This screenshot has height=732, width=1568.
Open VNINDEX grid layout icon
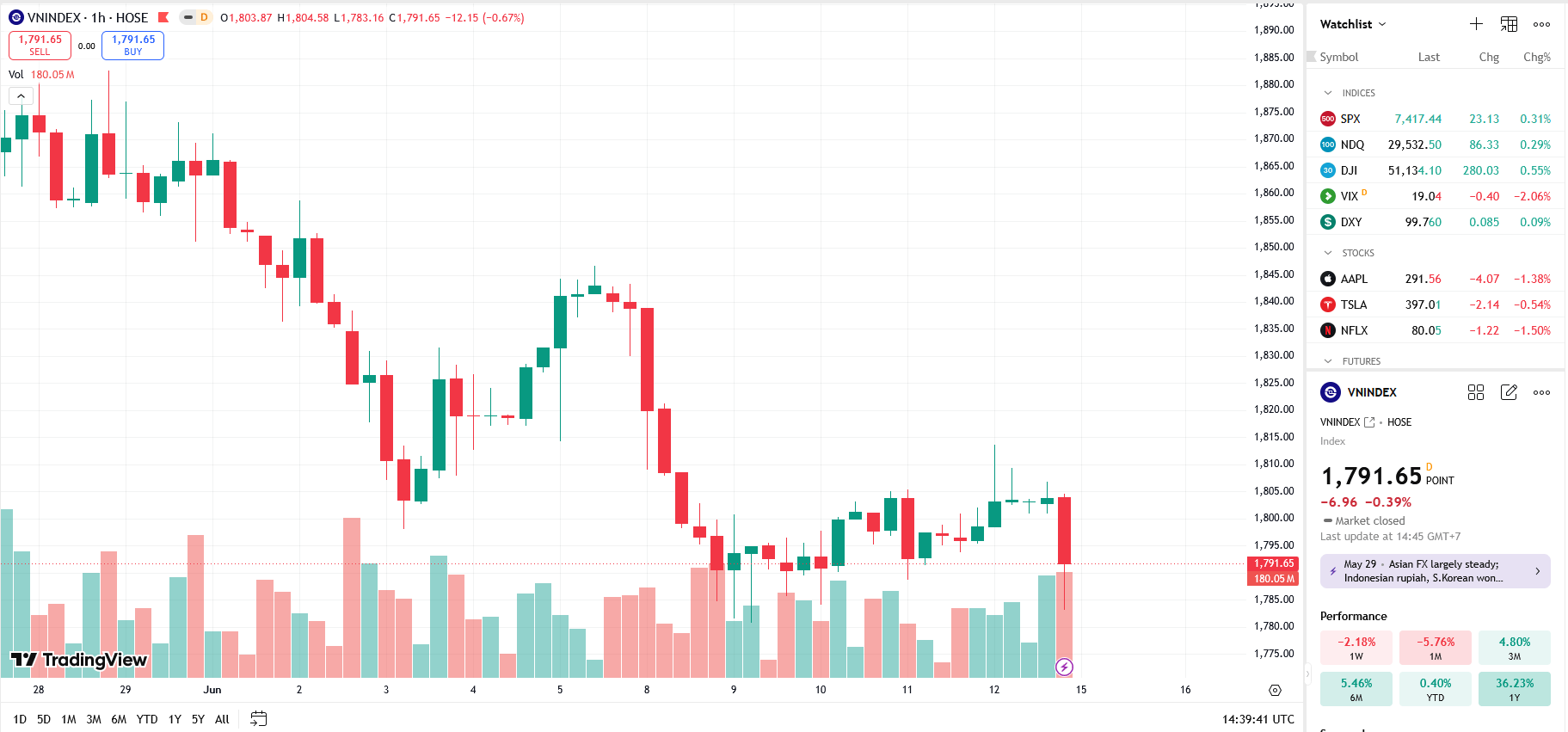(1476, 392)
